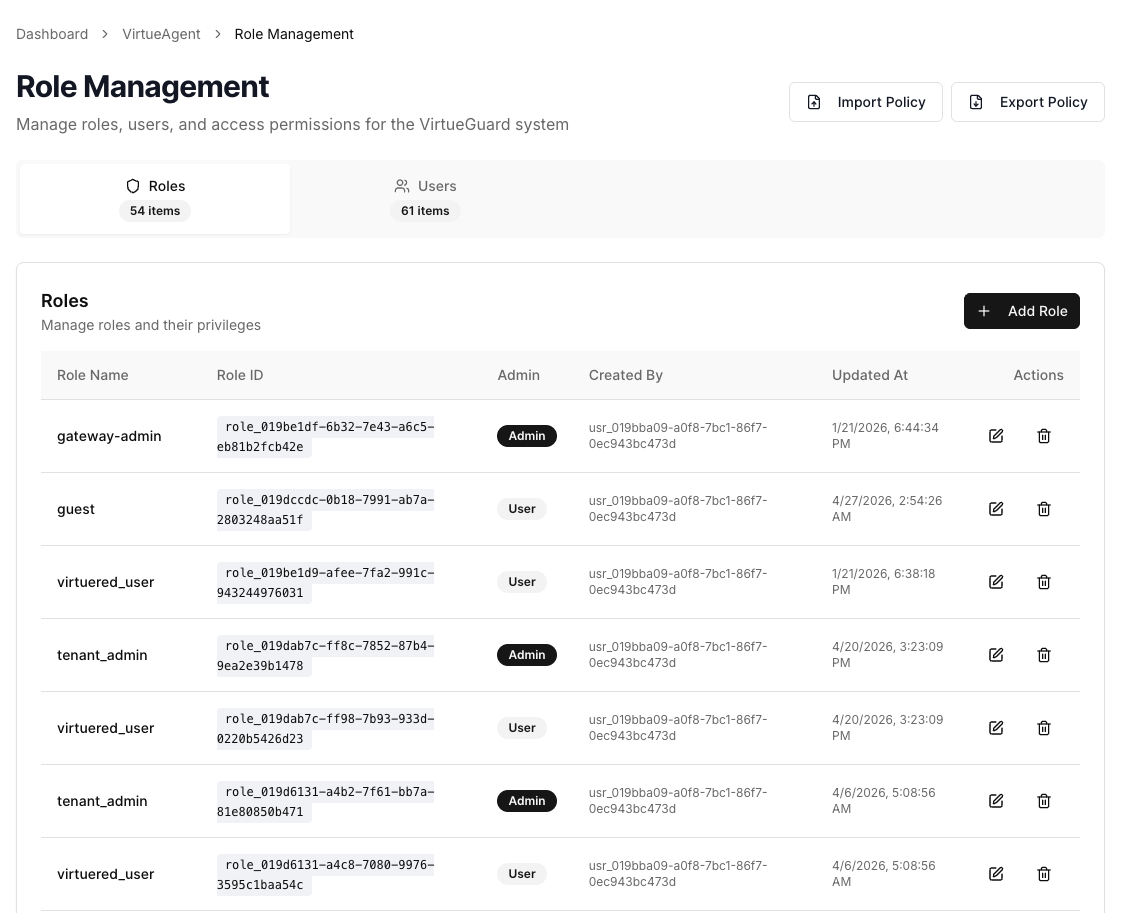1123x913 pixels.
Task: Delete virtuered_user role updated 1/21/2026
Action: 1044,582
